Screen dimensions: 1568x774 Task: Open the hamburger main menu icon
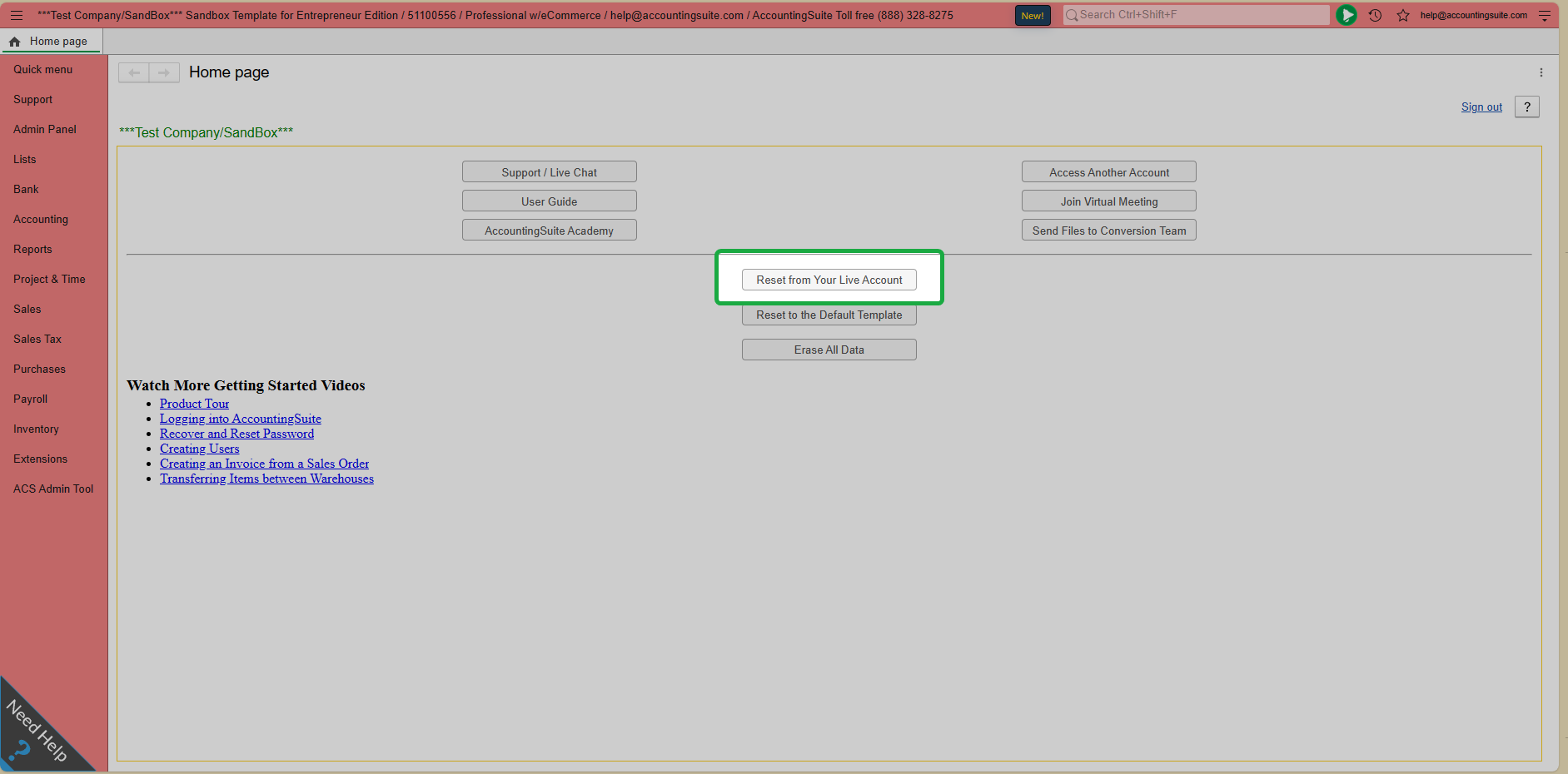[17, 15]
